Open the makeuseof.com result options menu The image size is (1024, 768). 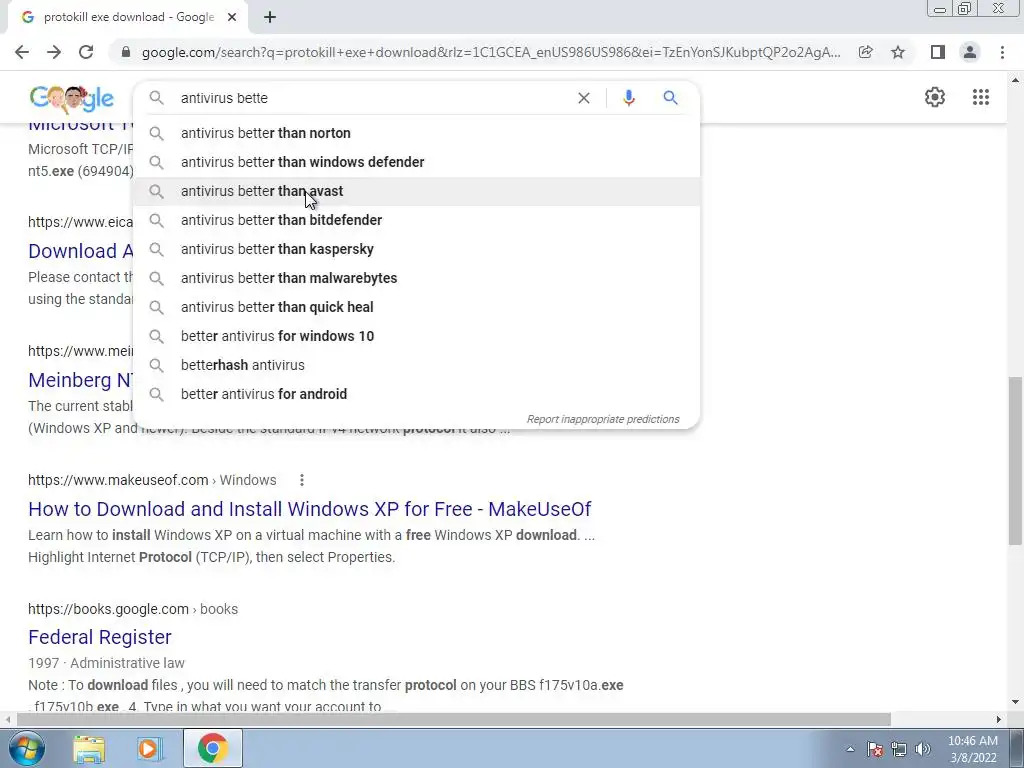302,480
